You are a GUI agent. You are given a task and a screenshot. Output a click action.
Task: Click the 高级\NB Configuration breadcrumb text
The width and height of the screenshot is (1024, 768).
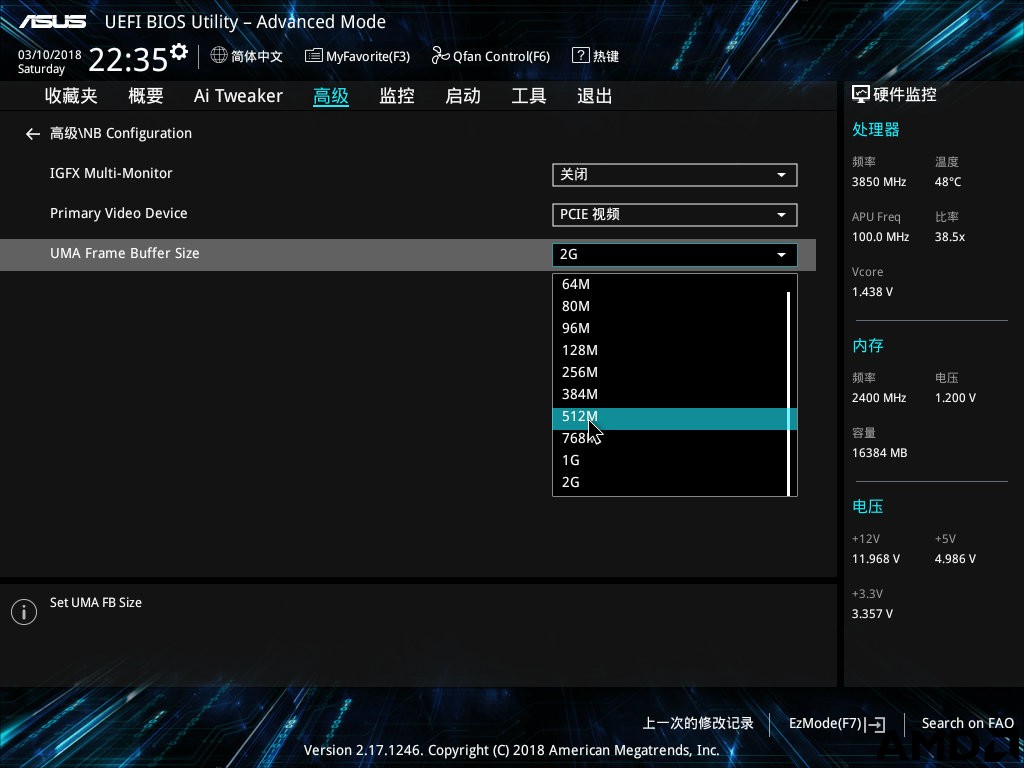[x=121, y=133]
